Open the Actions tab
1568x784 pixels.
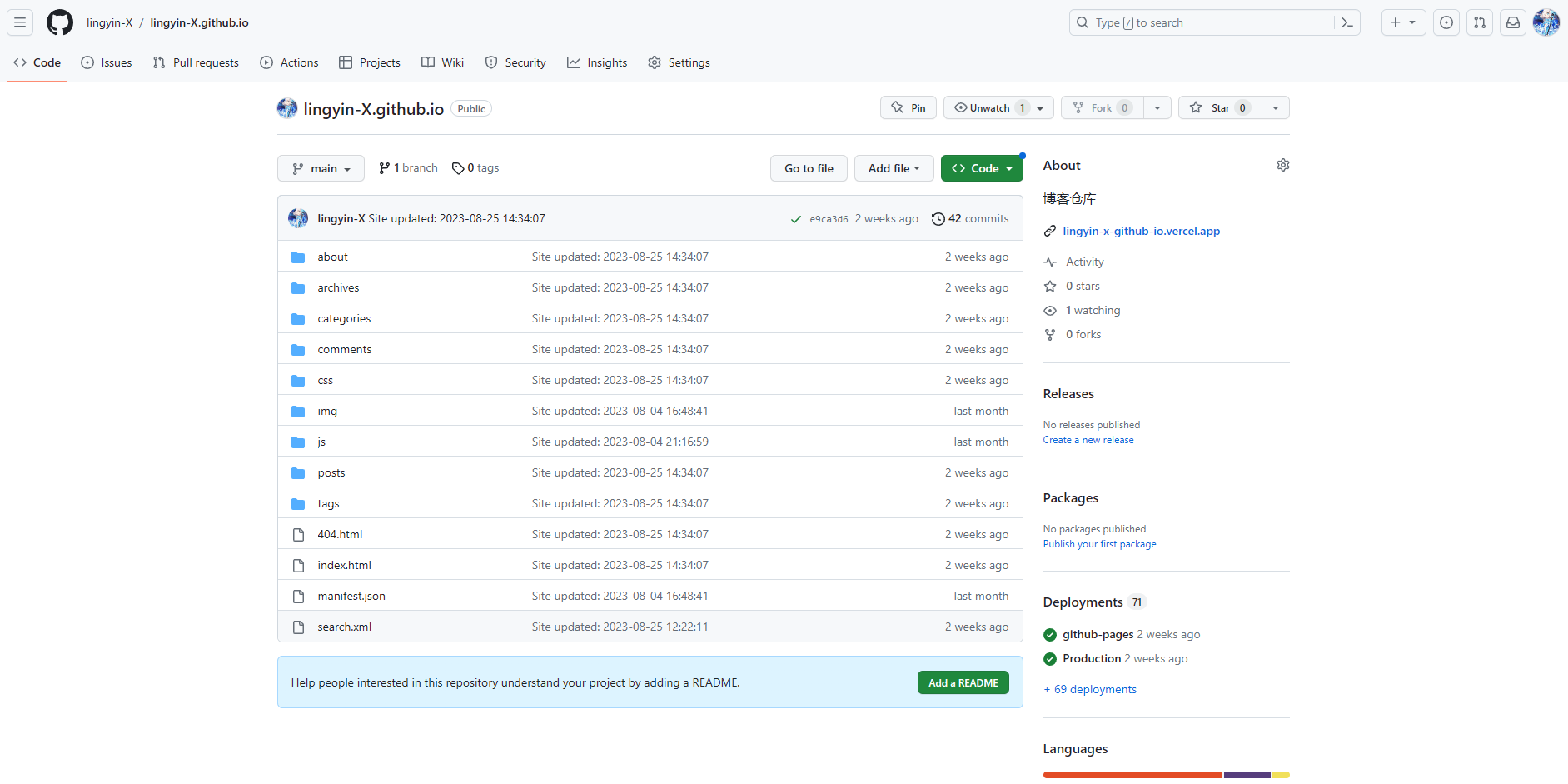(x=289, y=62)
